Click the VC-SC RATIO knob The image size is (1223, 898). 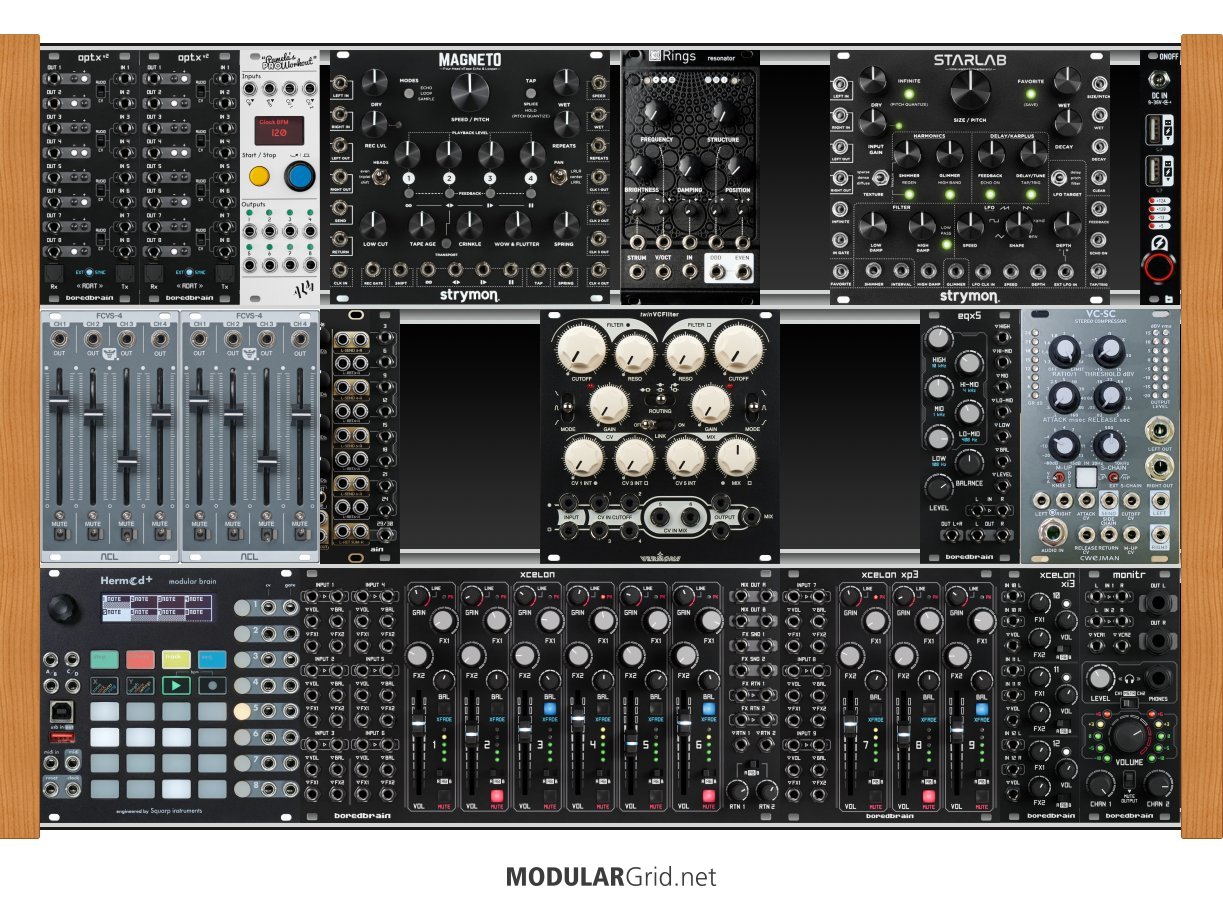click(x=1066, y=351)
